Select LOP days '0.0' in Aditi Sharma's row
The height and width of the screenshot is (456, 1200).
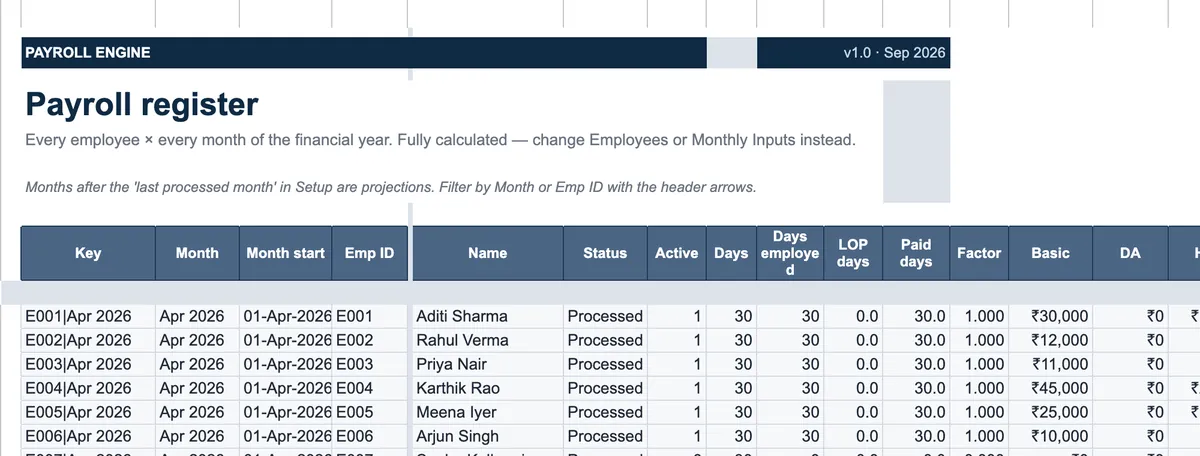[853, 316]
